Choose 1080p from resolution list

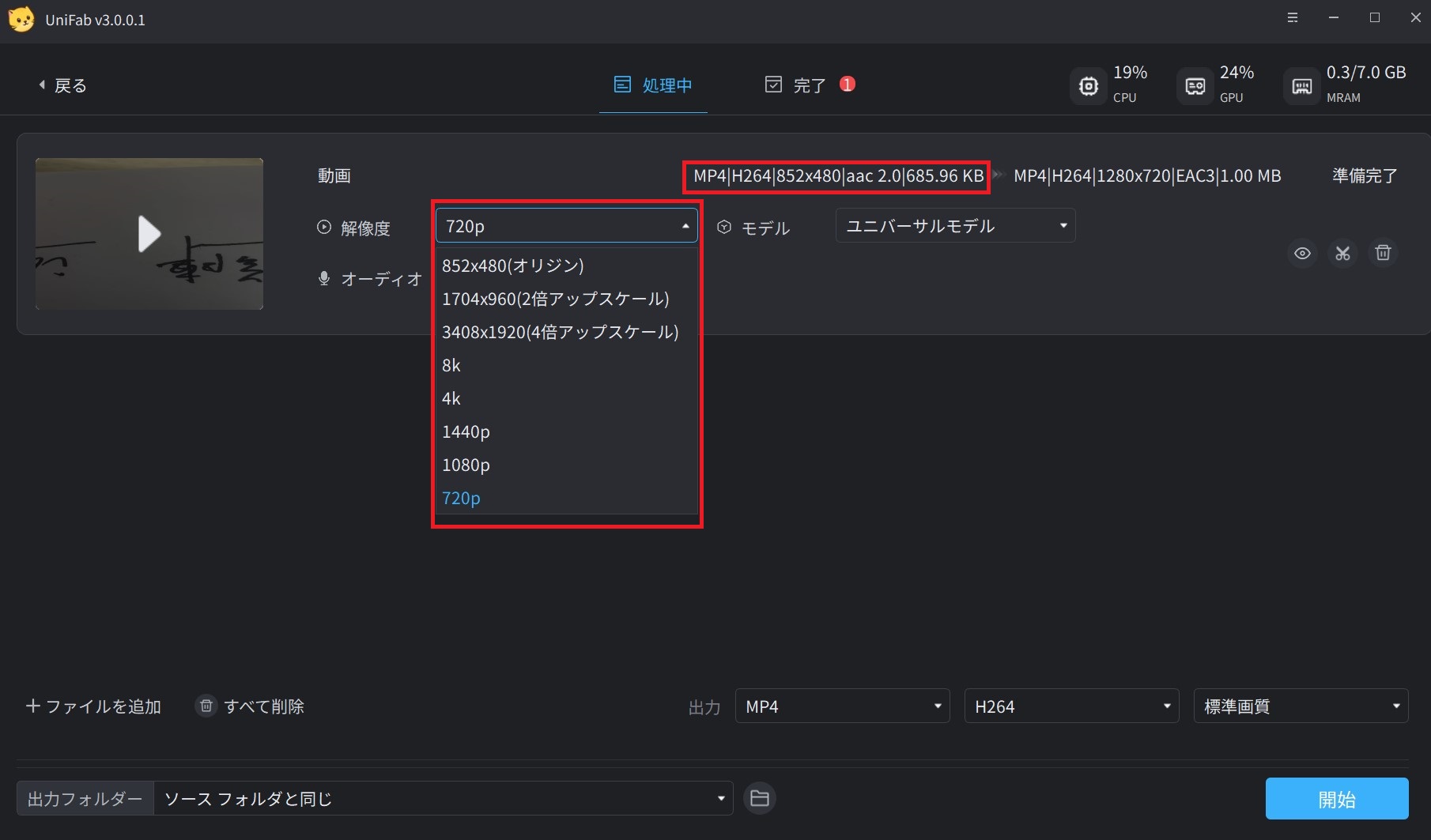[566, 465]
